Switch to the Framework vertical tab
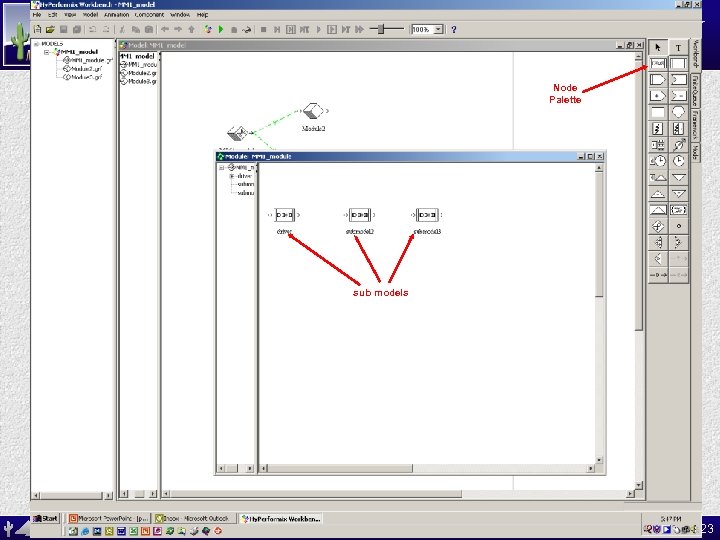This screenshot has width=720, height=540. [695, 125]
